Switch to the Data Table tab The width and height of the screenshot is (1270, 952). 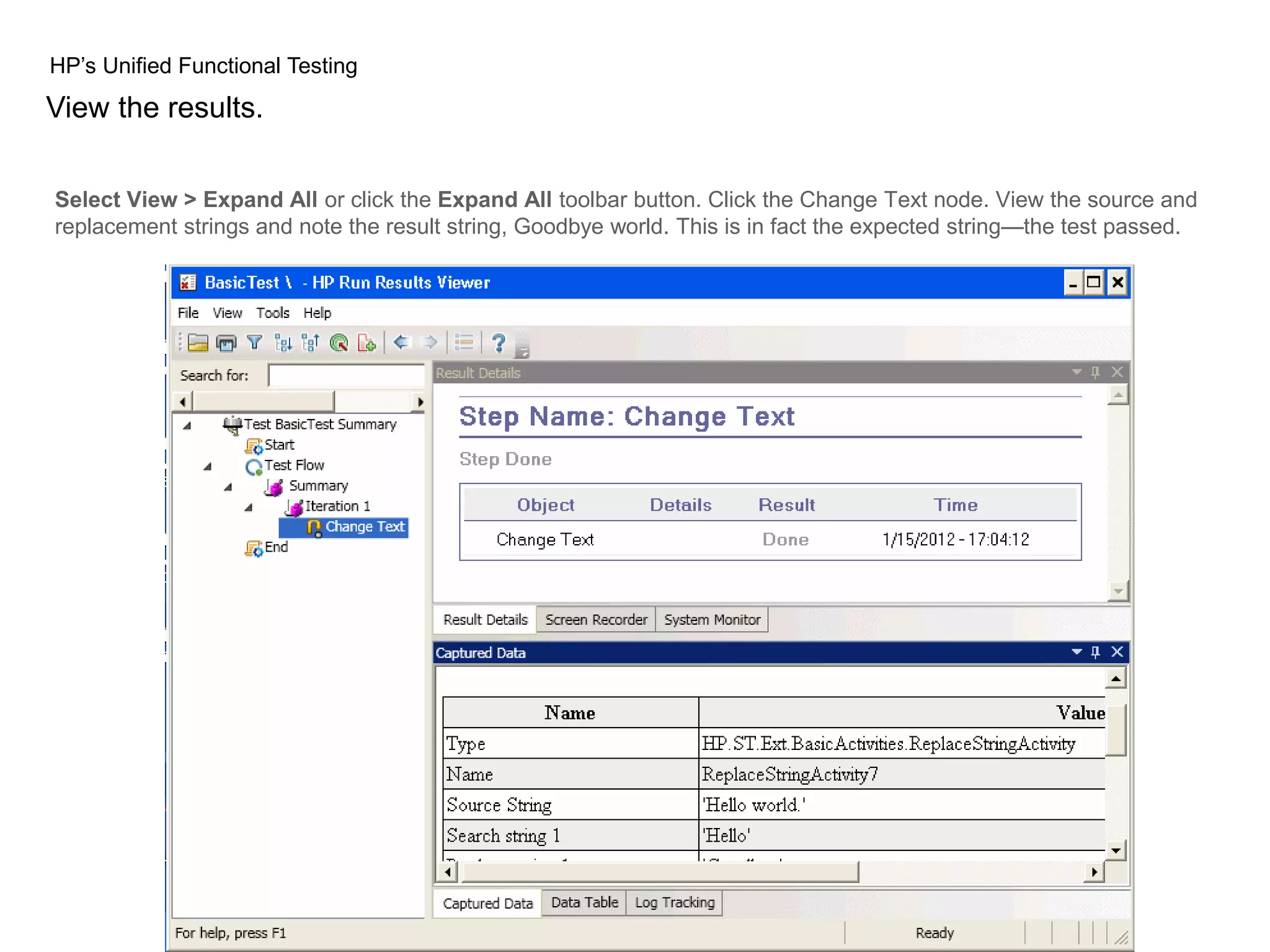(584, 902)
